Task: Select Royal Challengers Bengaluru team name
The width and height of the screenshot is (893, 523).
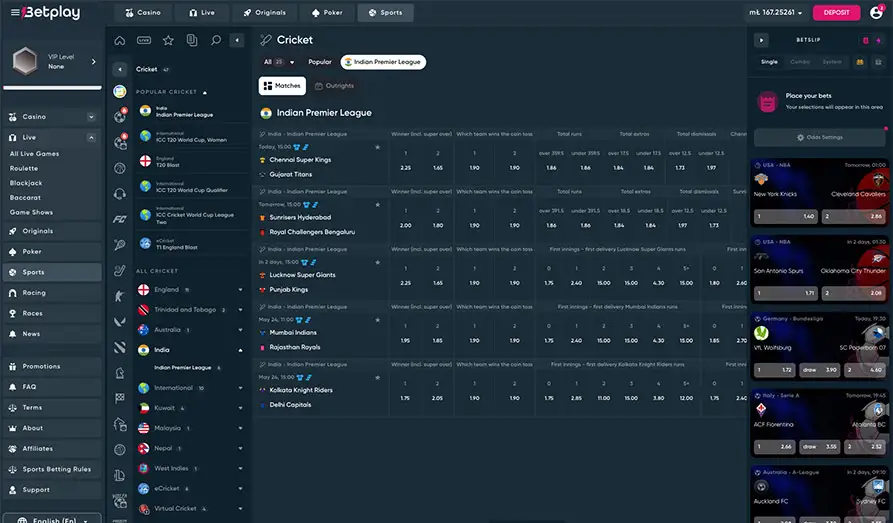Action: pos(312,232)
